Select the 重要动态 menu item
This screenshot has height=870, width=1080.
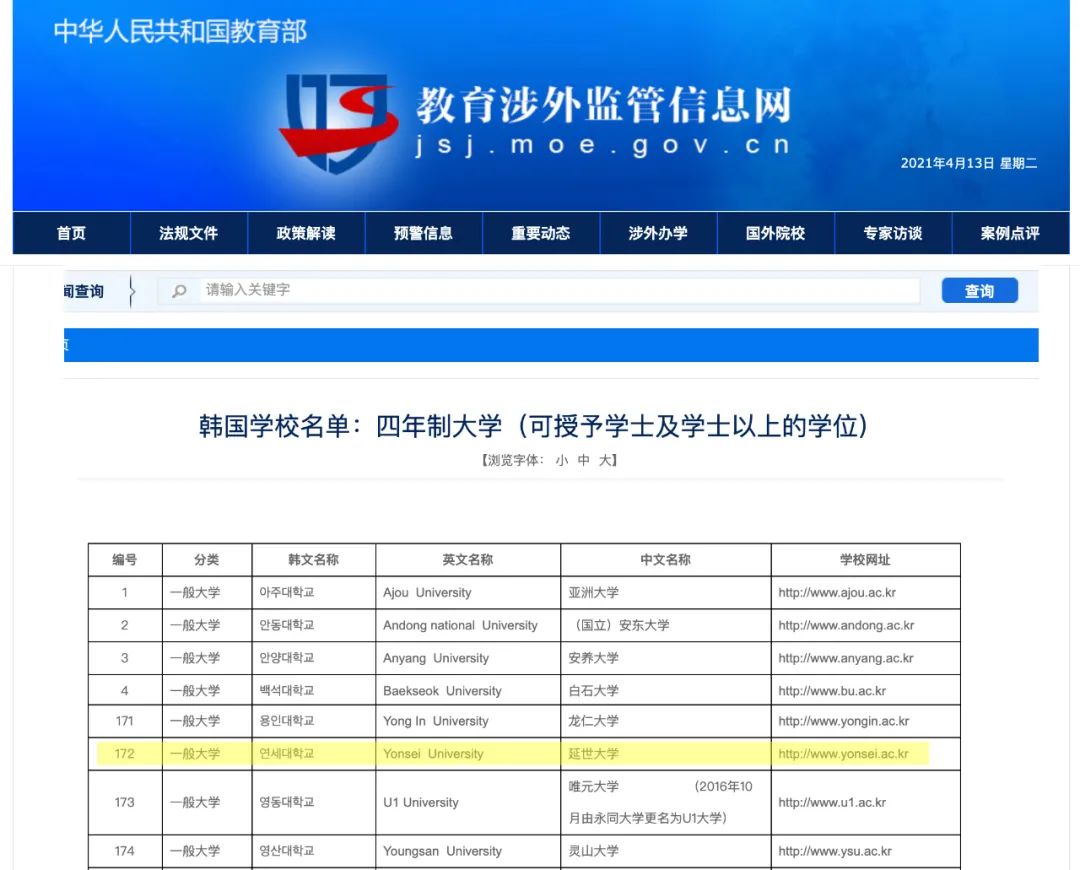pyautogui.click(x=541, y=233)
